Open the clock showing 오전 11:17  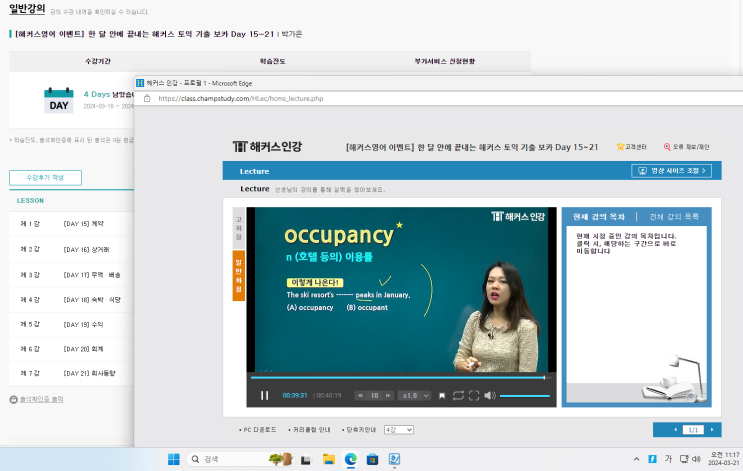pyautogui.click(x=724, y=459)
